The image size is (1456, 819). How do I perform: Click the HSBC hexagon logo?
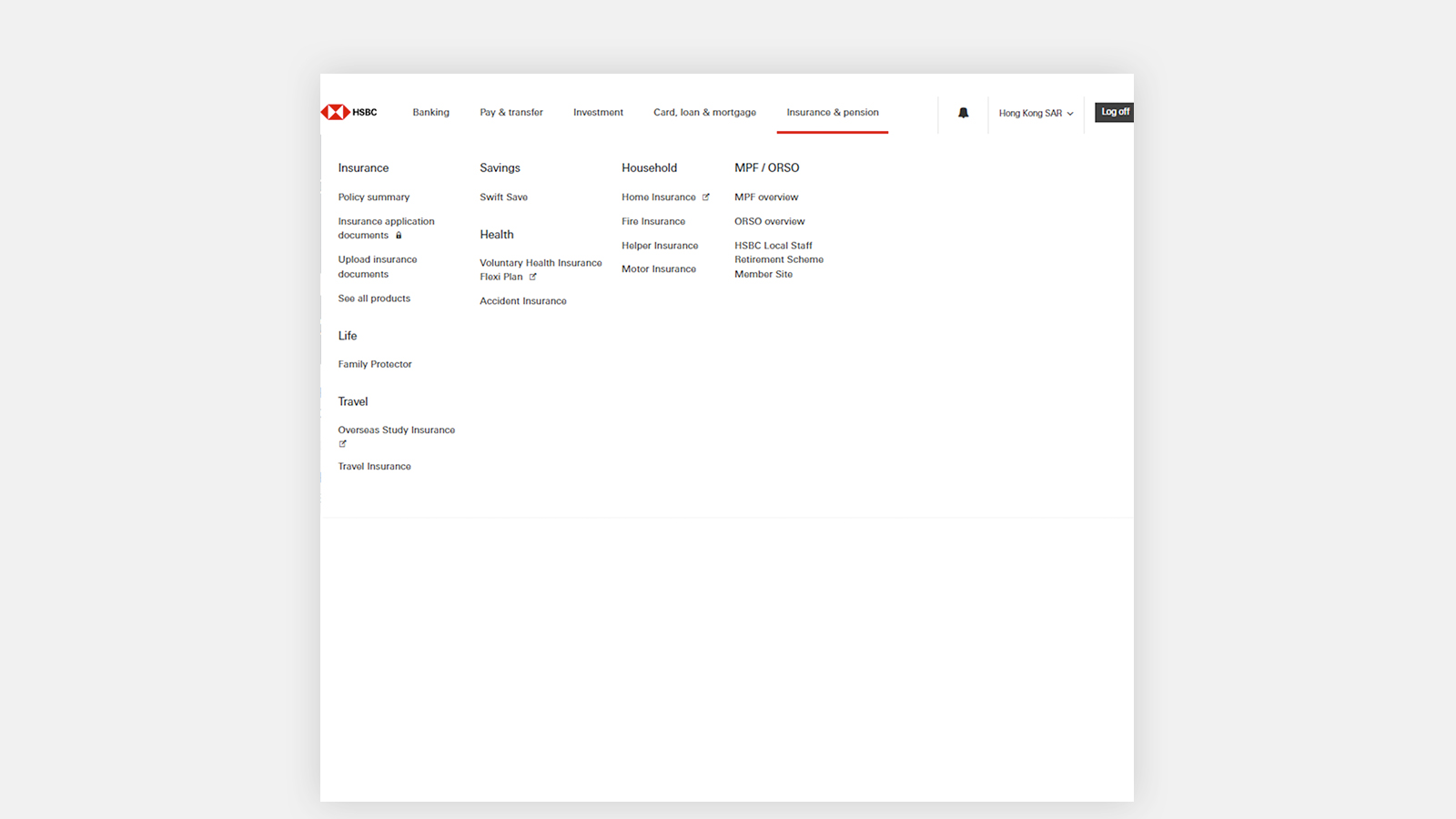tap(336, 112)
